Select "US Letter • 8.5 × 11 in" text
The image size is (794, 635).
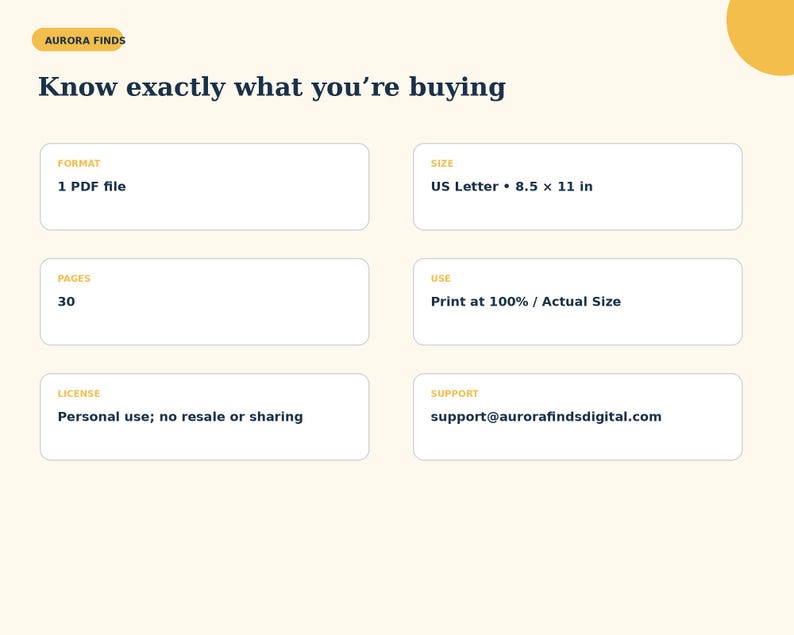pyautogui.click(x=511, y=186)
